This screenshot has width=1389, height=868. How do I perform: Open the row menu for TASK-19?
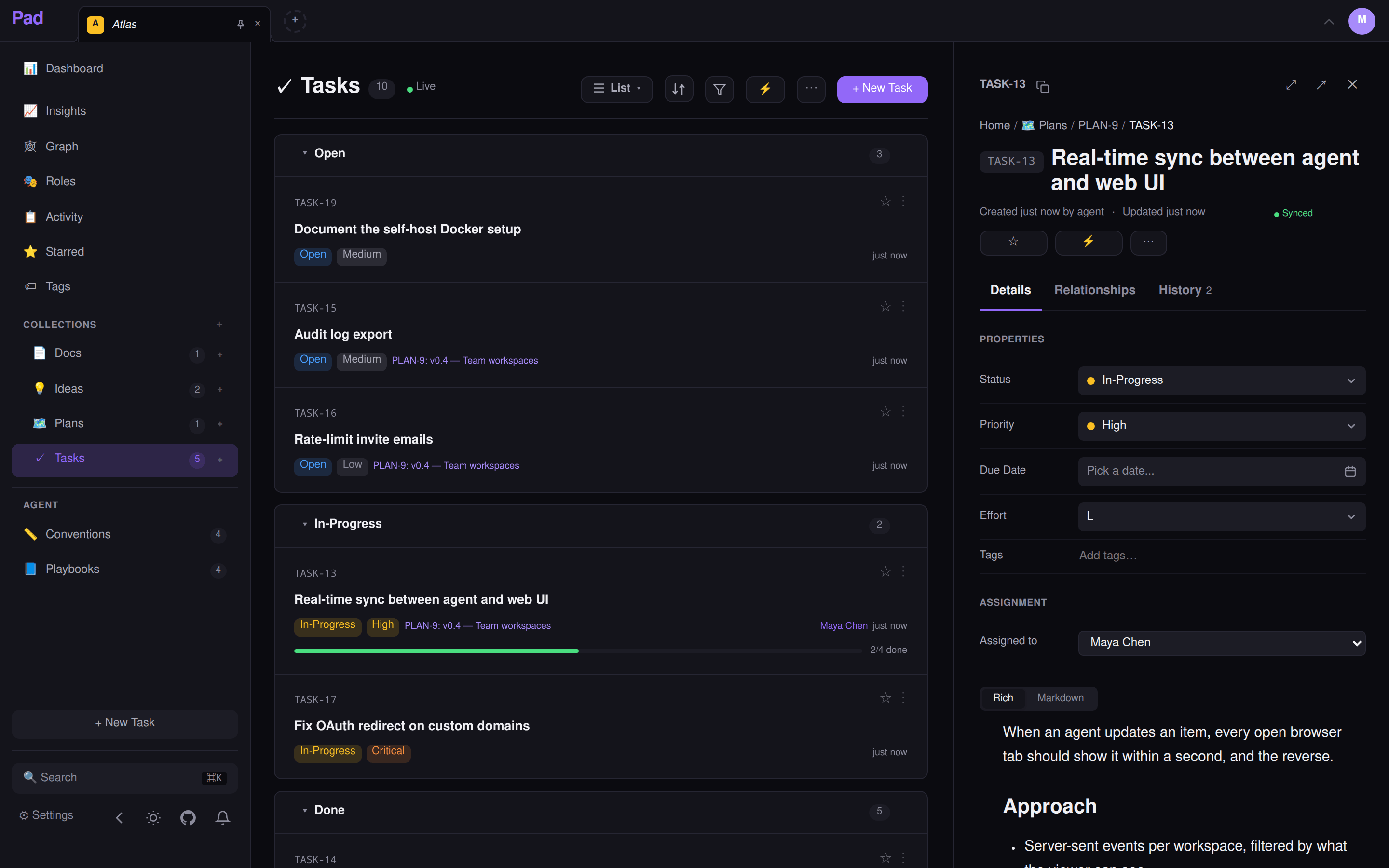[903, 201]
